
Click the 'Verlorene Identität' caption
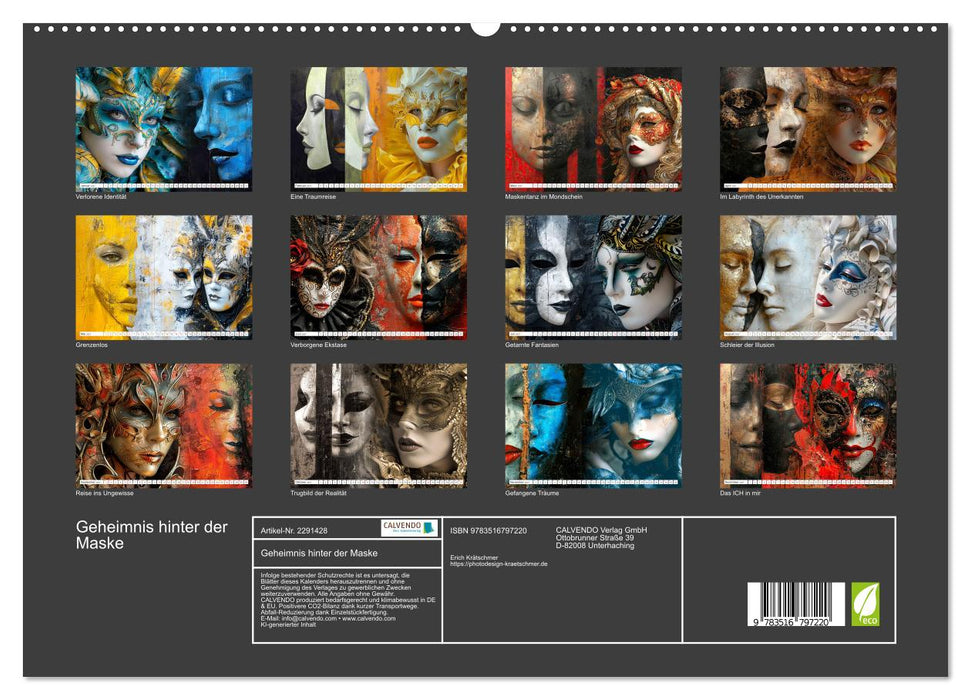point(101,197)
